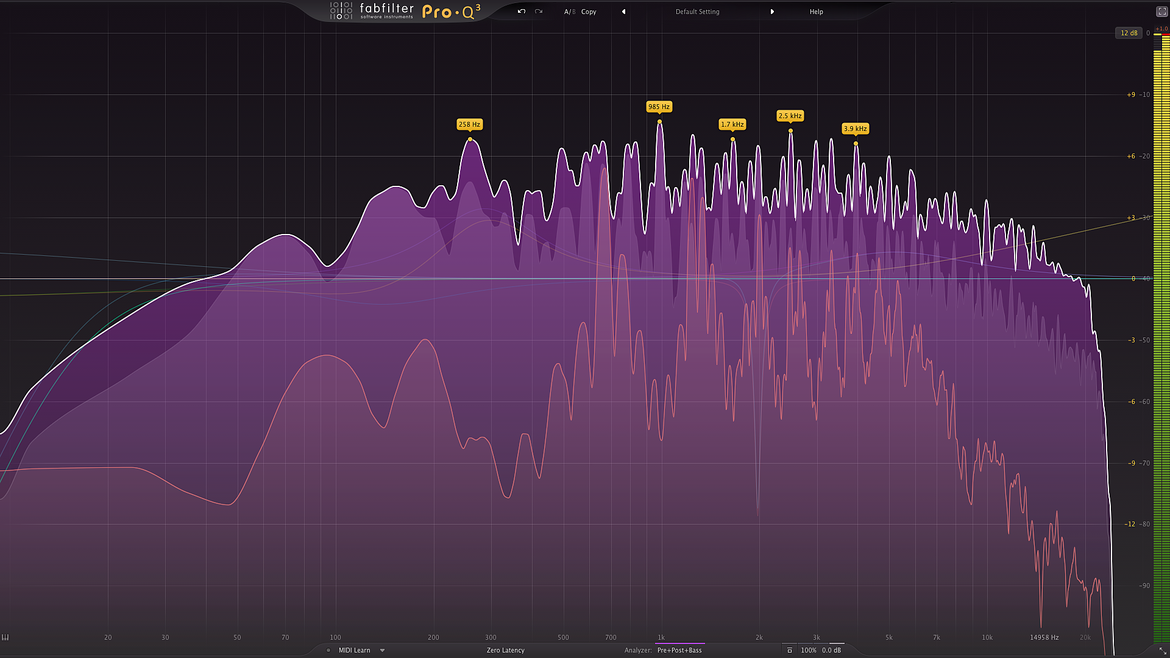Toggle the A/B state switch
1170x658 pixels.
(x=569, y=12)
